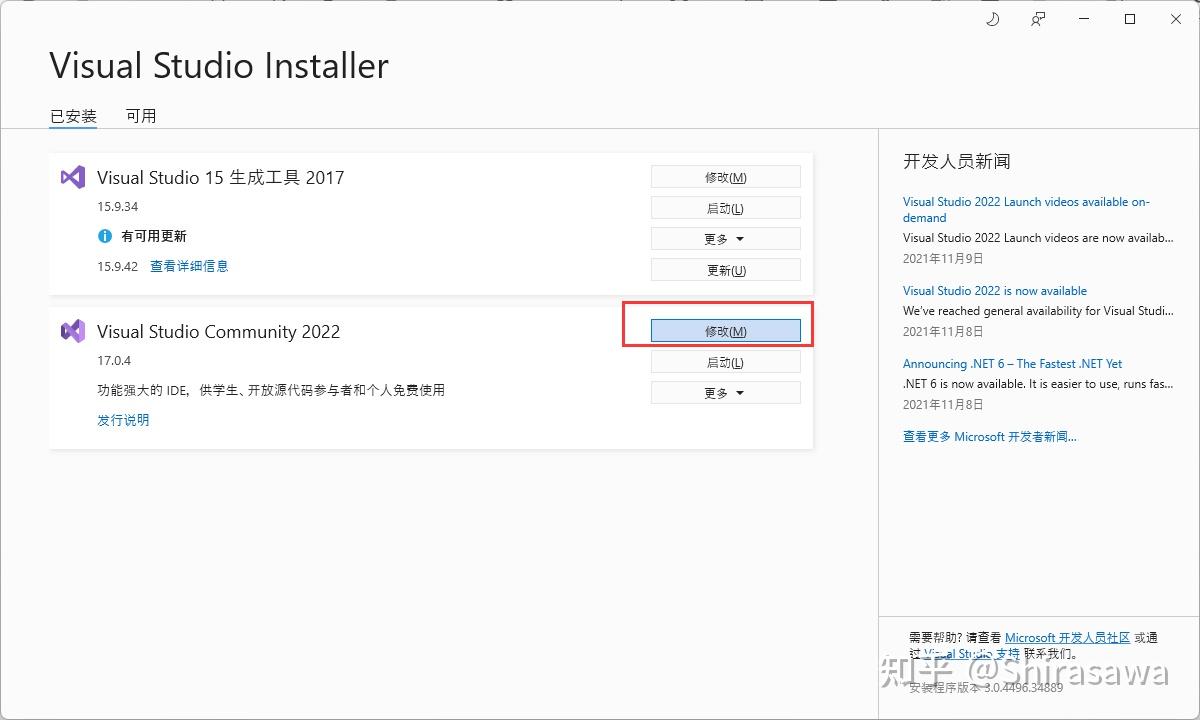Launch Community 2022 via its 启动 button
The height and width of the screenshot is (720, 1200).
725,361
